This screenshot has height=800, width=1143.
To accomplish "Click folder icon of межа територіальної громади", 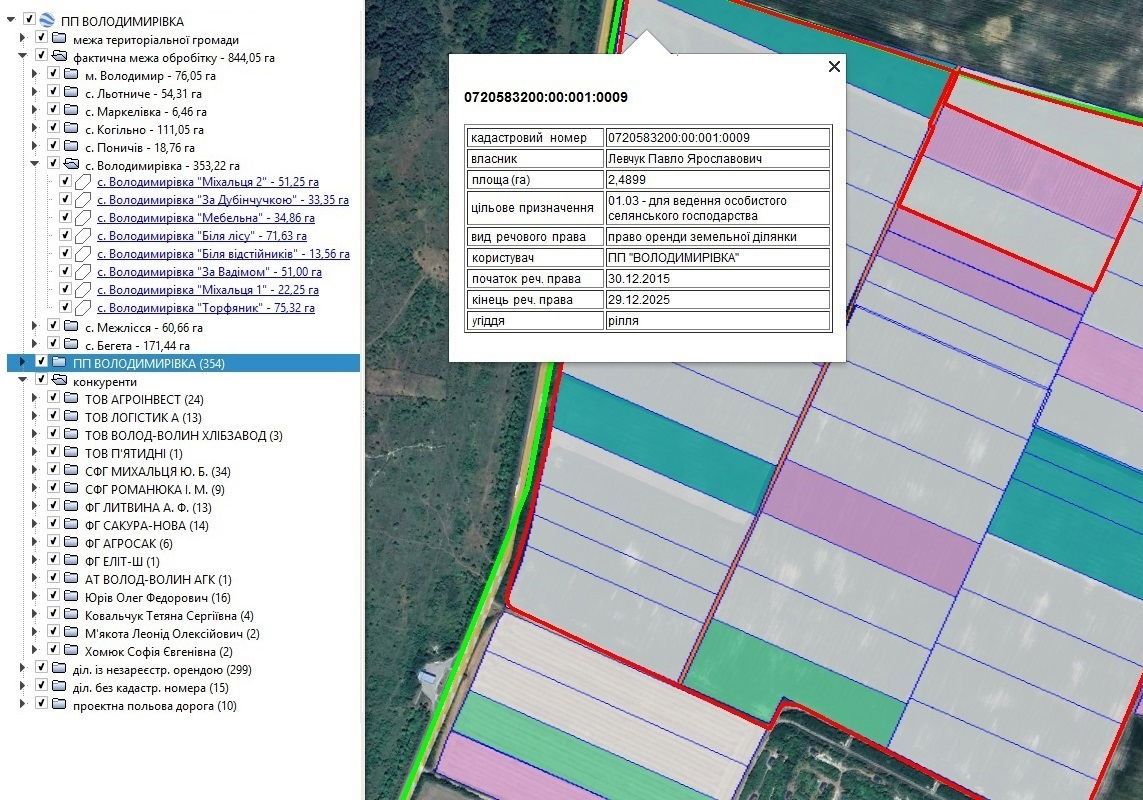I will coord(58,39).
